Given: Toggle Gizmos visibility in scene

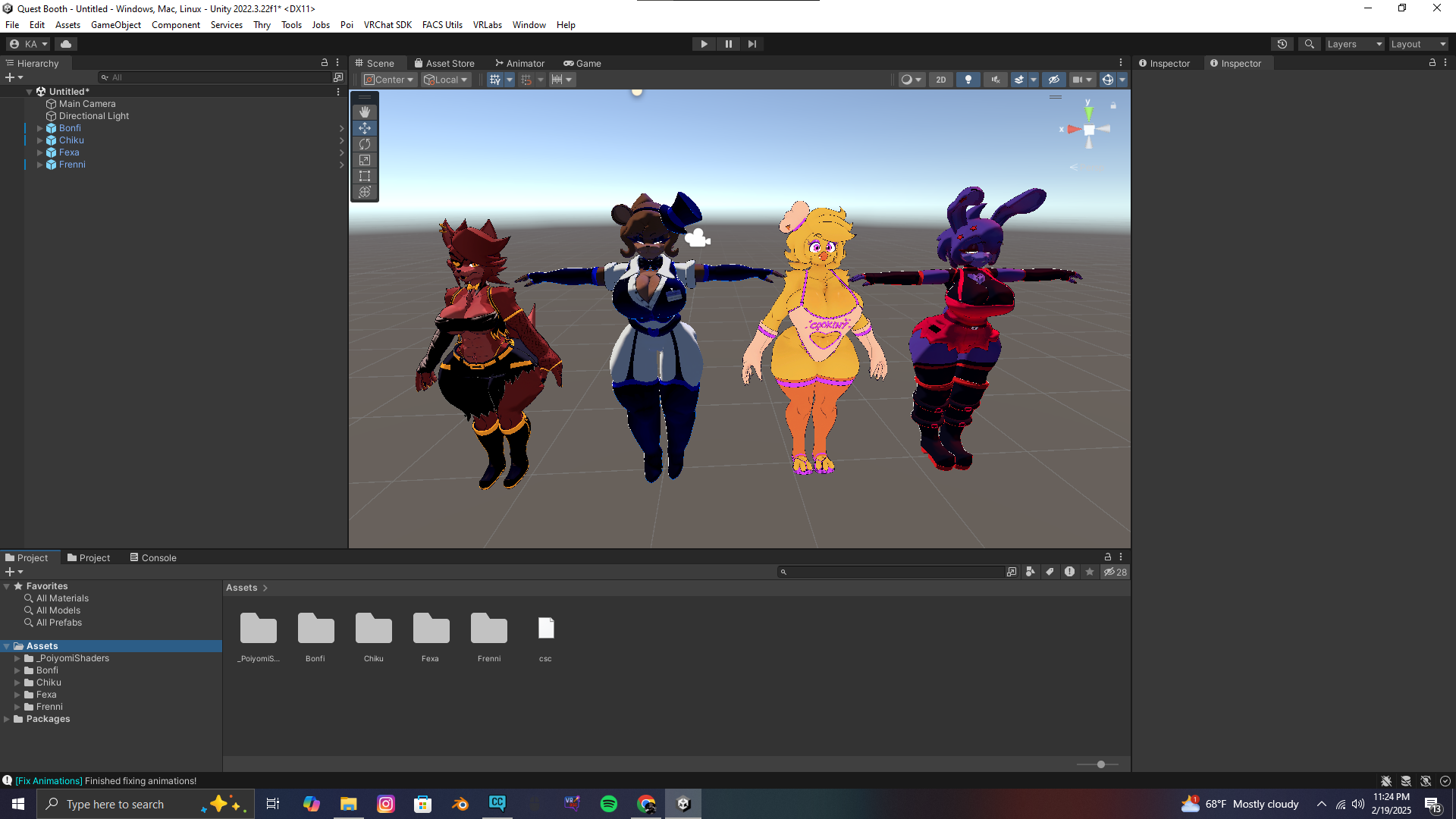Looking at the screenshot, I should 1108,80.
